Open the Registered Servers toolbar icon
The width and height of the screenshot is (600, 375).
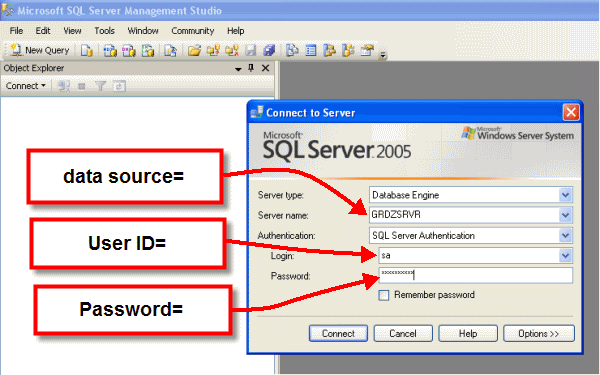(x=293, y=50)
